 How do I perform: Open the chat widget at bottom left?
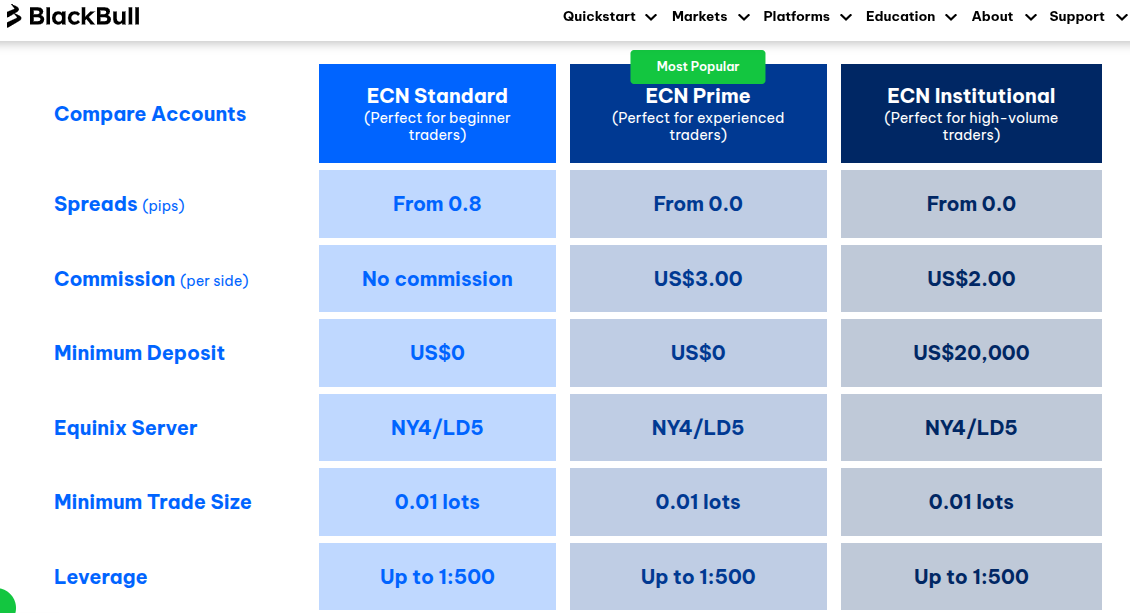(8, 603)
